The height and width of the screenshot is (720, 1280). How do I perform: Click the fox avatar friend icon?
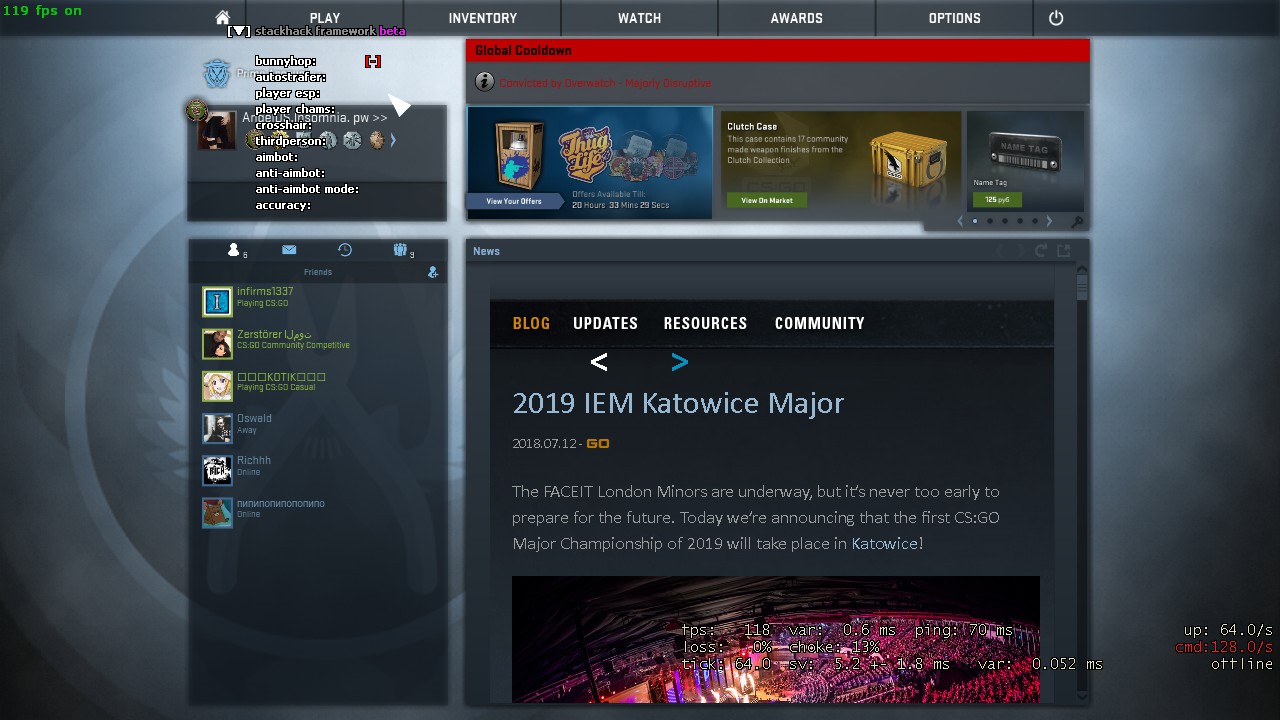click(x=217, y=513)
